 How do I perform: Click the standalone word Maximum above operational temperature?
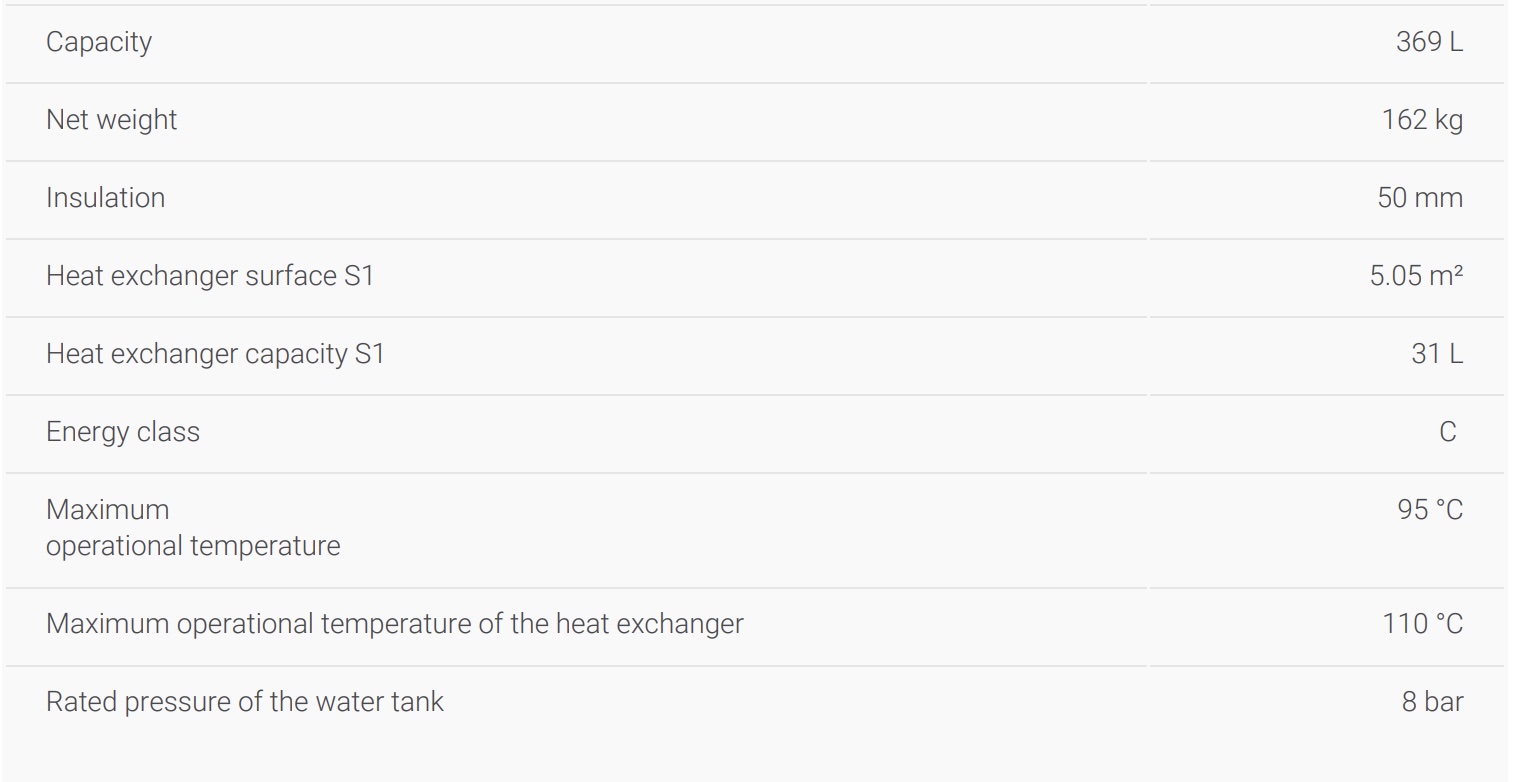pos(108,510)
